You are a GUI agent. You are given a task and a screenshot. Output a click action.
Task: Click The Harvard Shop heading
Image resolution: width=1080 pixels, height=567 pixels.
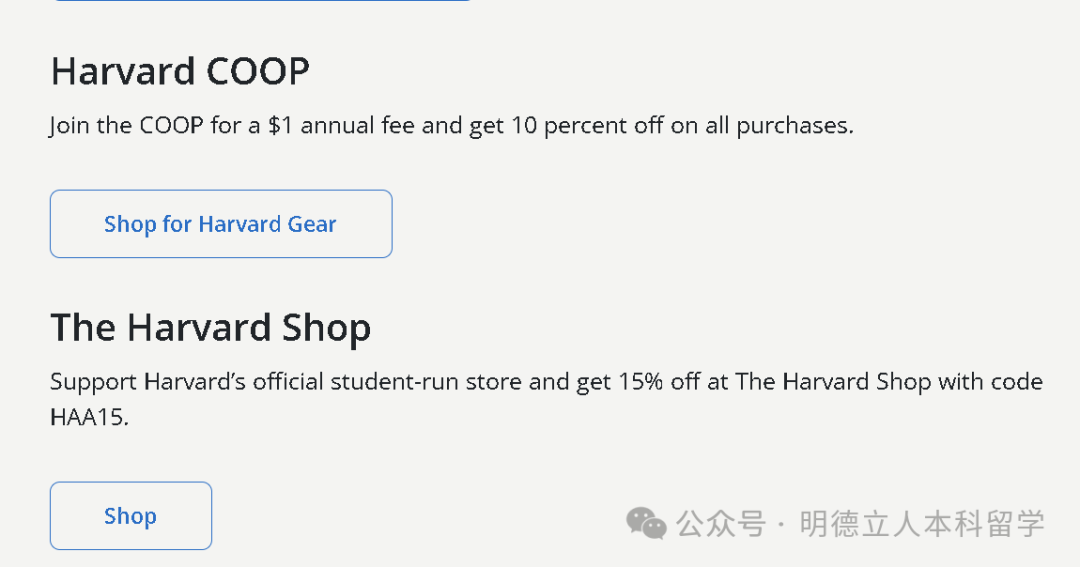tap(211, 328)
